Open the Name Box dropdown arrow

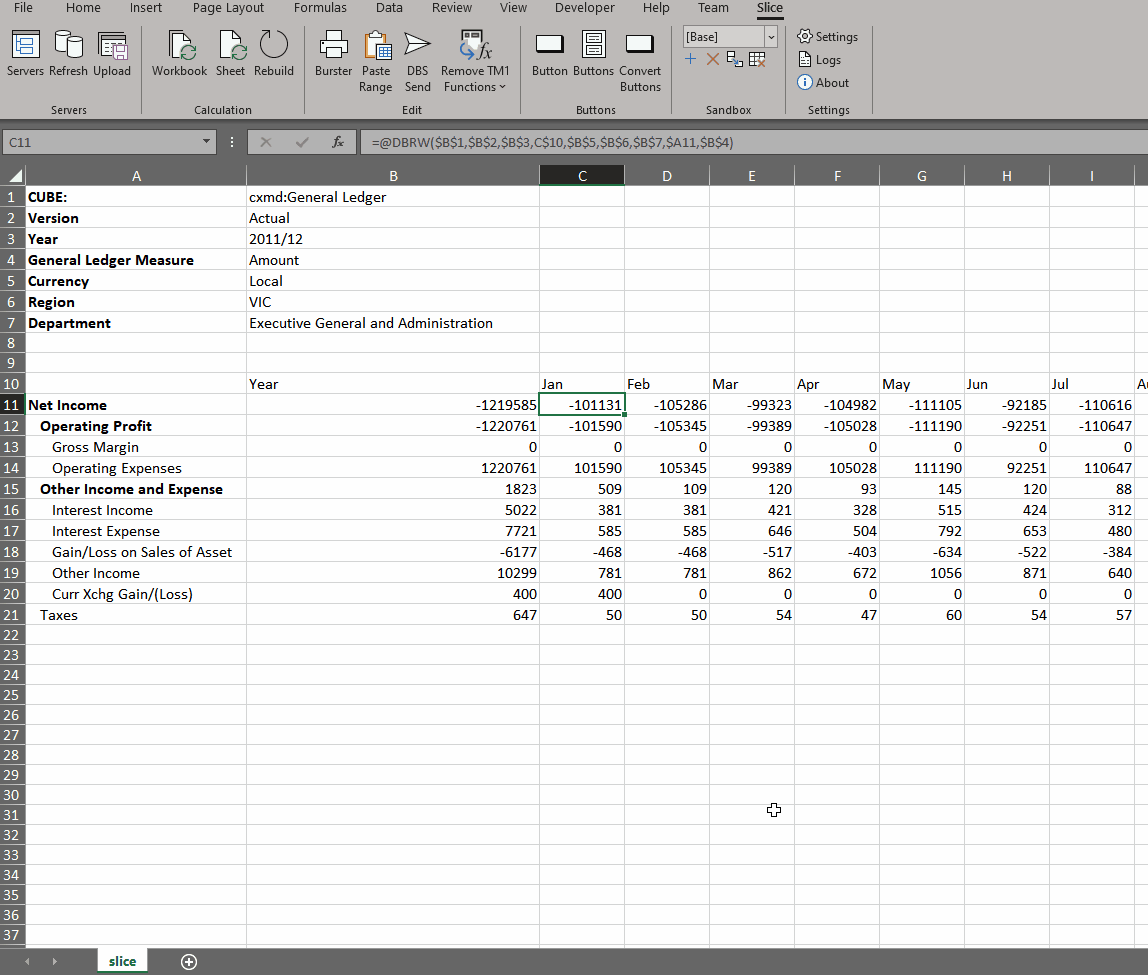pos(207,143)
